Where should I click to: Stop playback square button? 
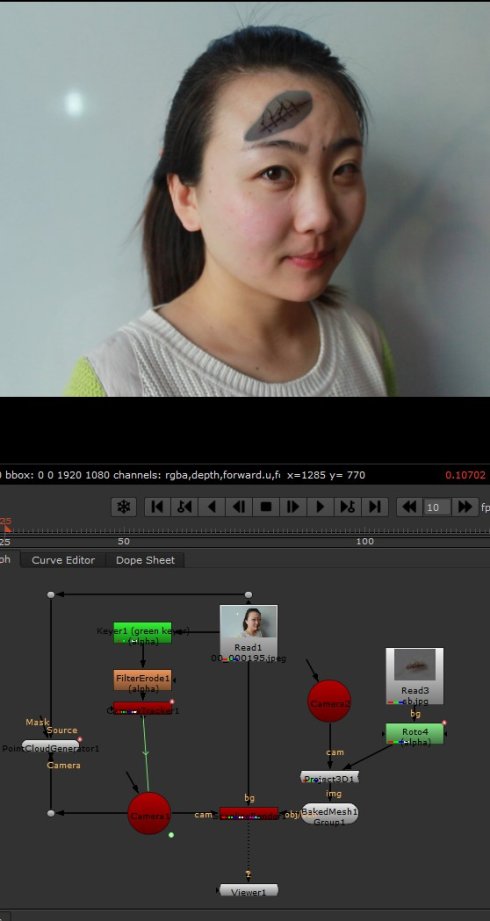[266, 507]
